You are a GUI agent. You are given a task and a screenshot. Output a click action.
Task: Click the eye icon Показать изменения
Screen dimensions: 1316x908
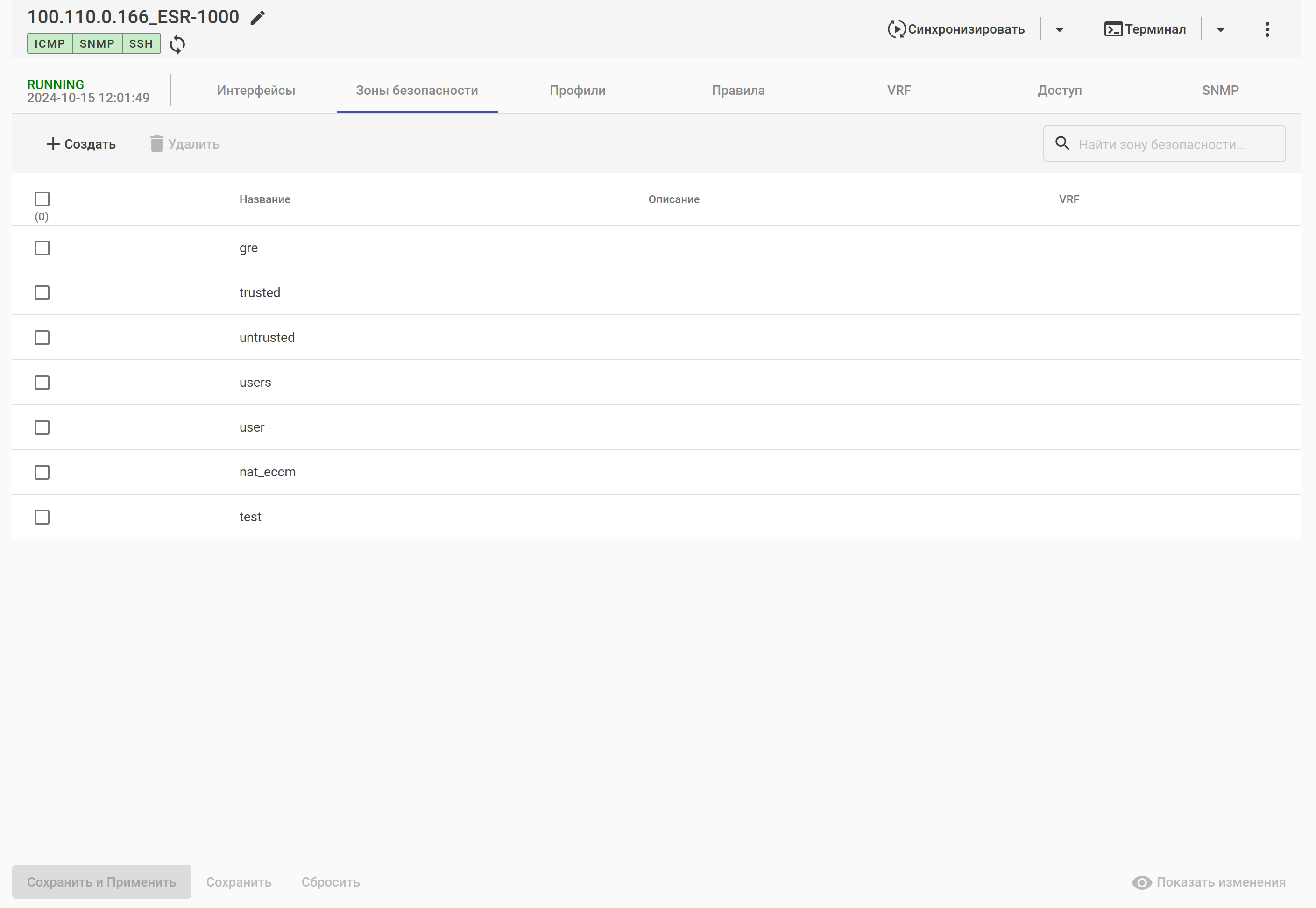pyautogui.click(x=1141, y=882)
